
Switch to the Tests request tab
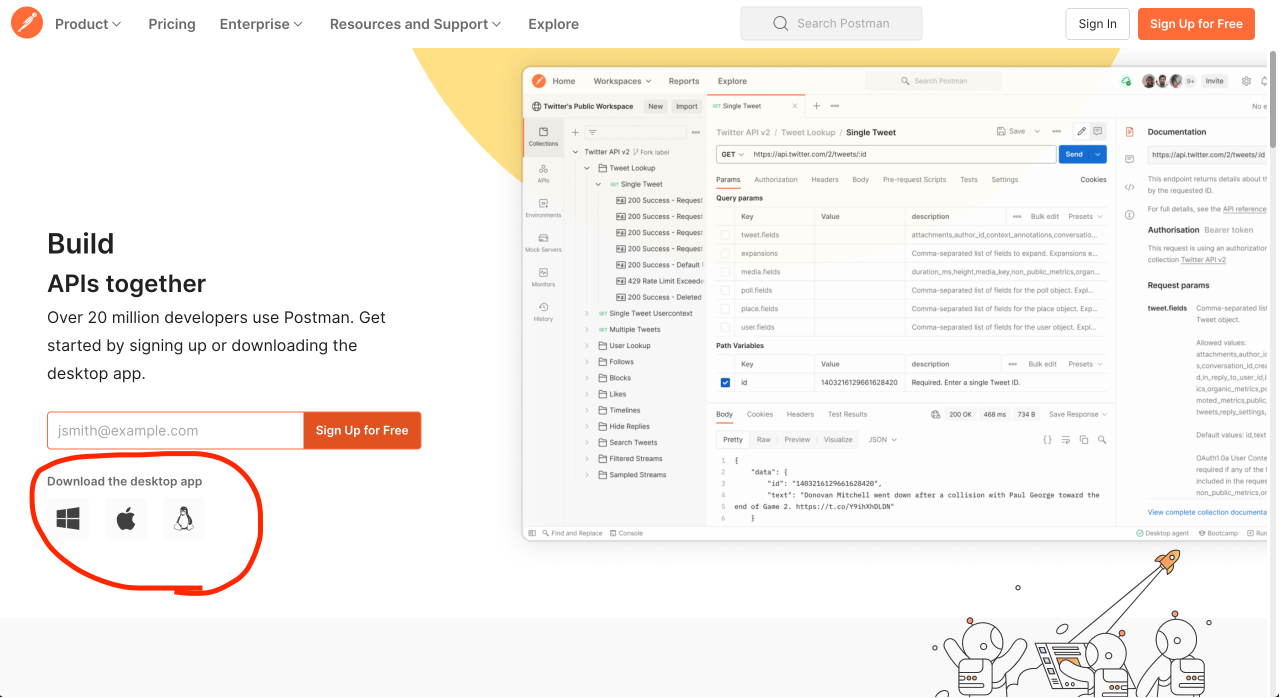tap(969, 180)
